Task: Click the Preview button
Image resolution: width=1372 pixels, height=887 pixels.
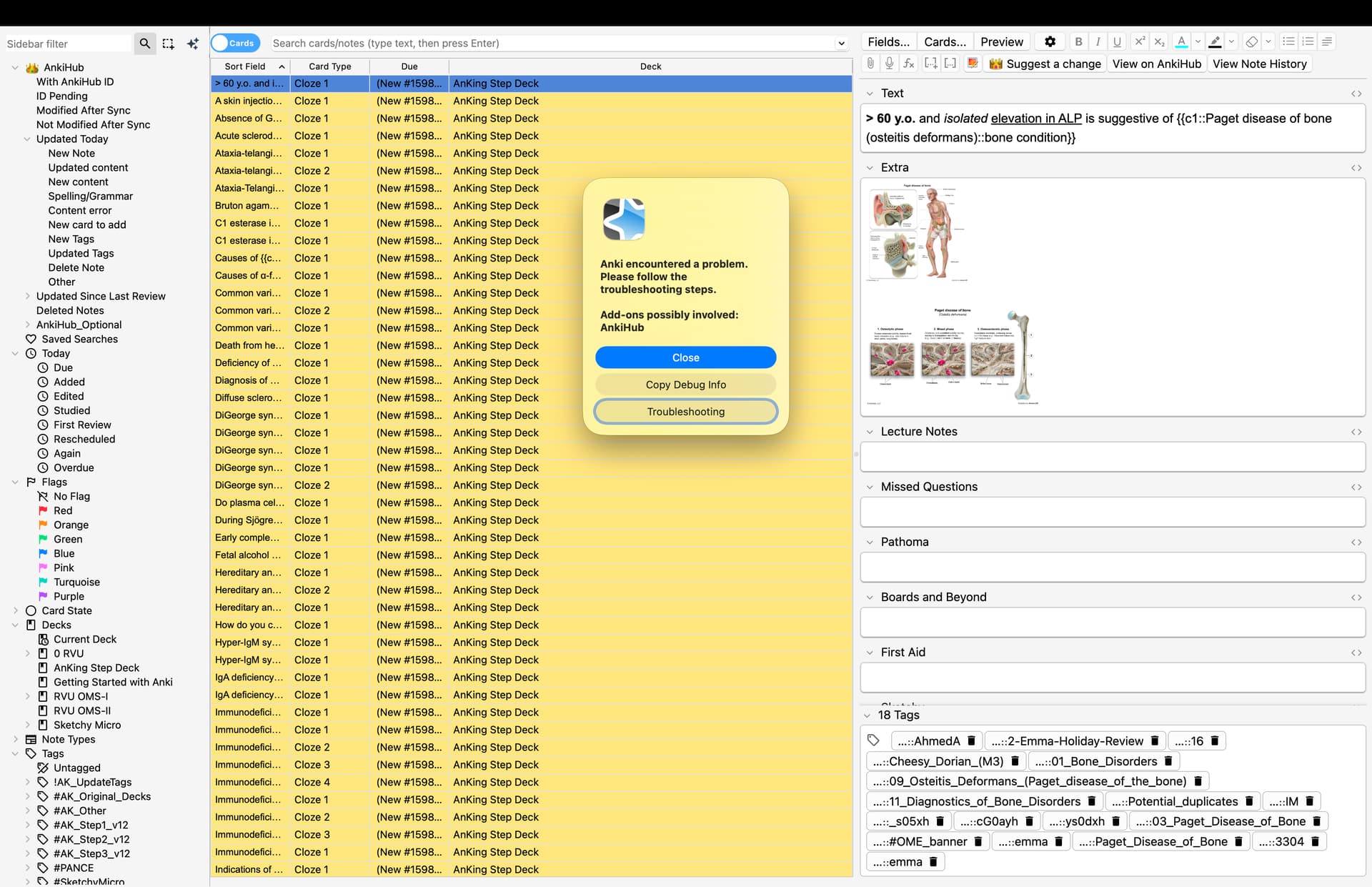Action: (1002, 42)
